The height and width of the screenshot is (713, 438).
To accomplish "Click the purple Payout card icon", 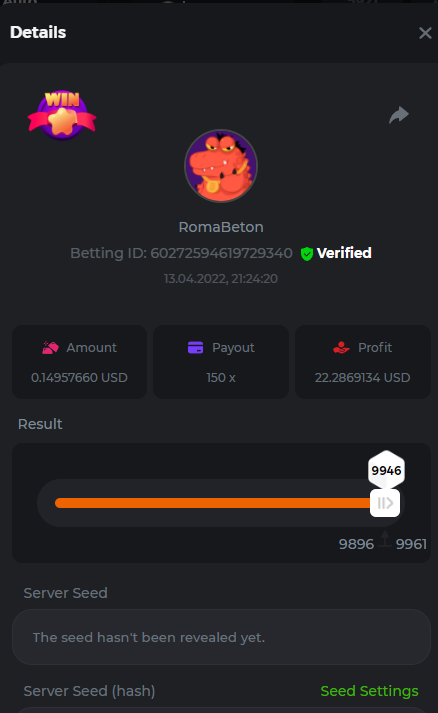I will (x=196, y=347).
